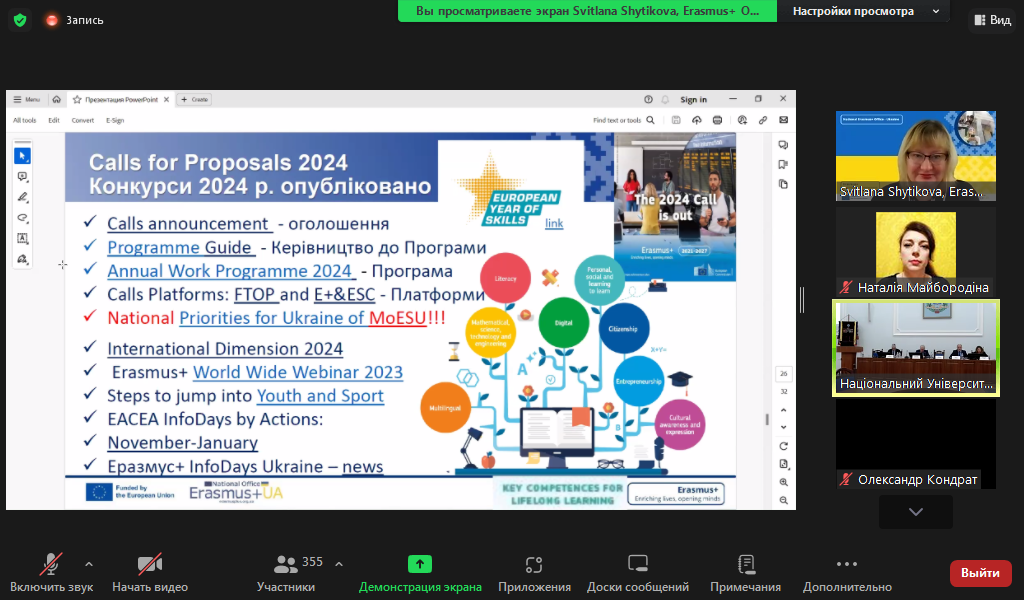This screenshot has width=1024, height=600.
Task: Open the Acrobat hamburger Menu
Action: [x=27, y=99]
